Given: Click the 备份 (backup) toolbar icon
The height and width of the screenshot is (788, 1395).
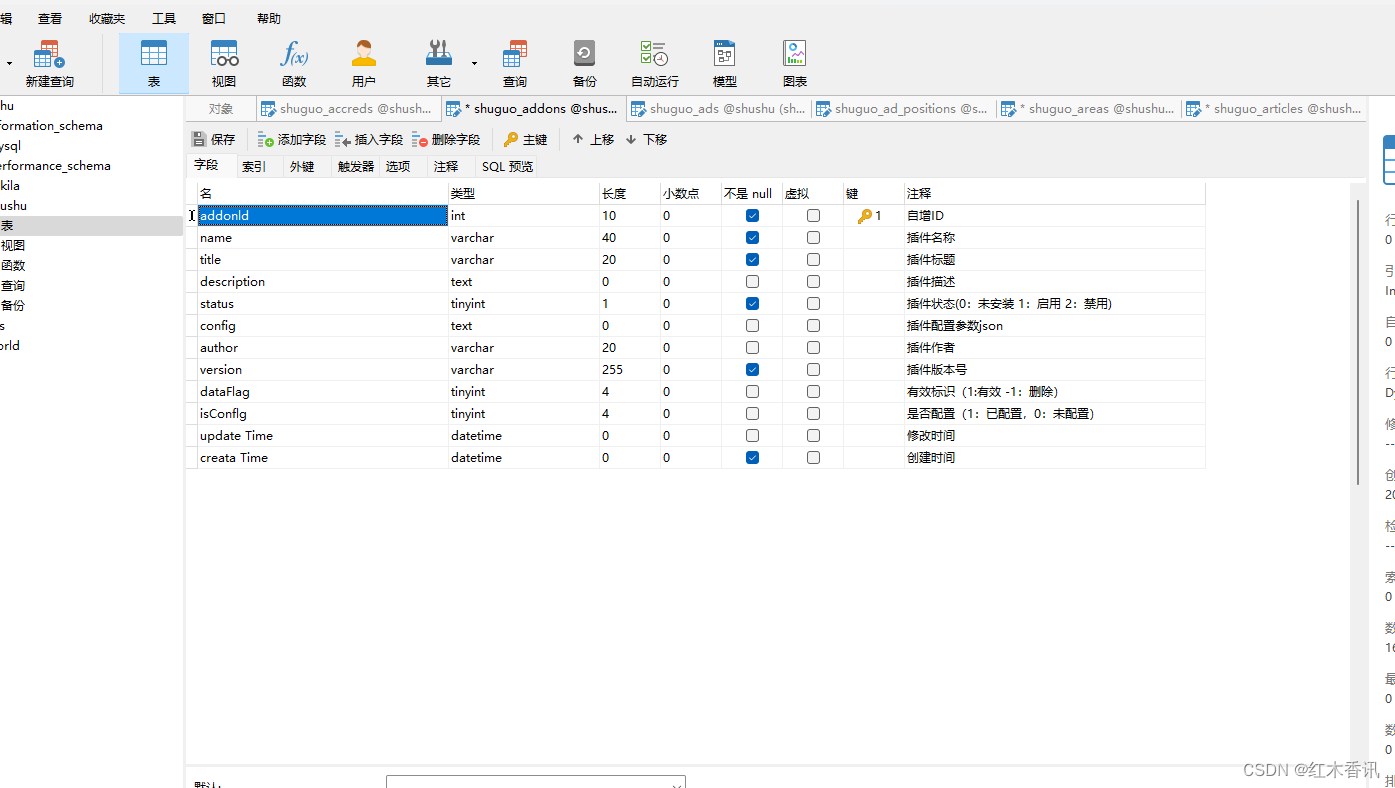Looking at the screenshot, I should [x=585, y=64].
